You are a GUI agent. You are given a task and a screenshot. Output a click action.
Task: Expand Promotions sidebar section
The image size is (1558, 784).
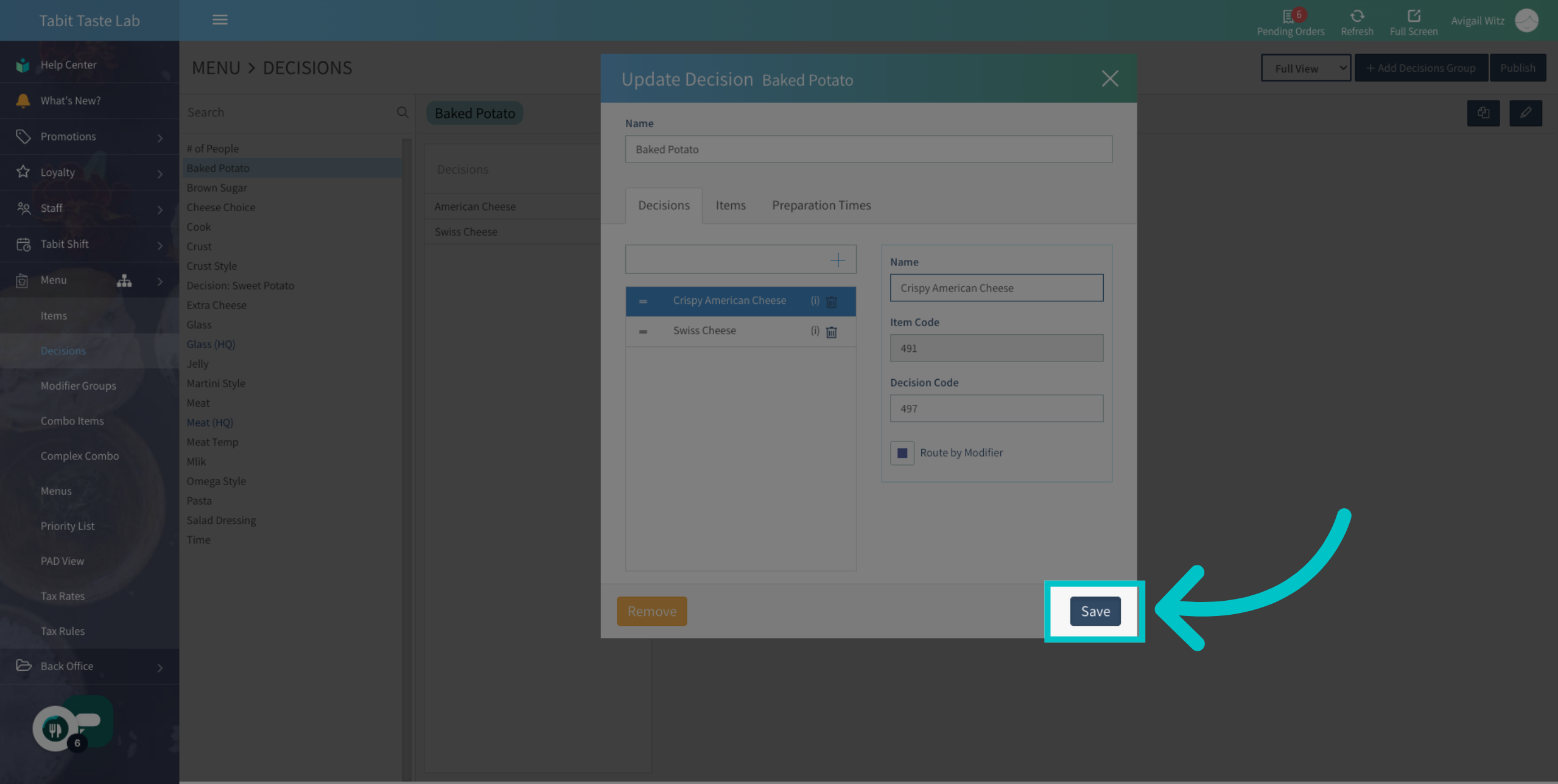pyautogui.click(x=89, y=137)
